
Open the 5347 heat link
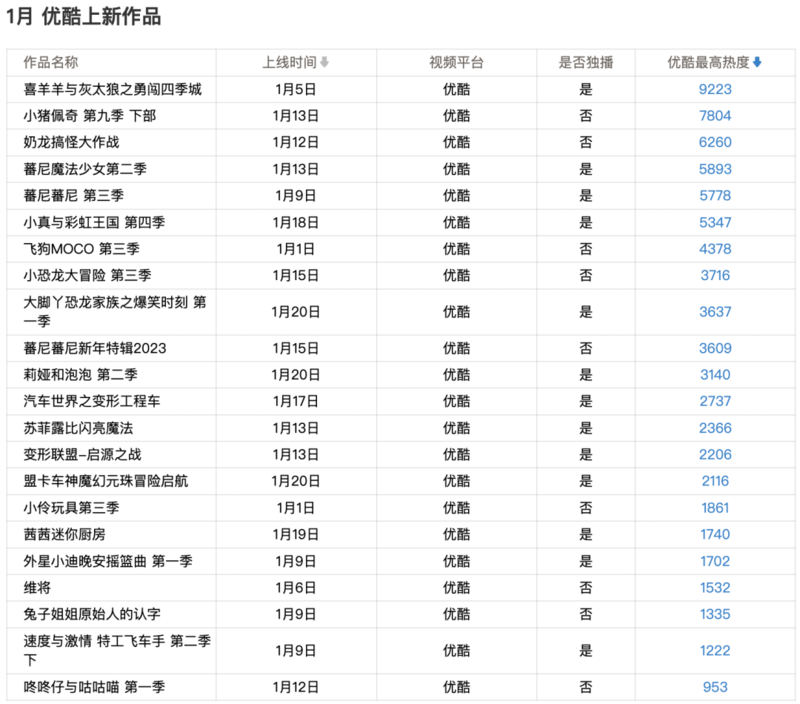point(715,222)
